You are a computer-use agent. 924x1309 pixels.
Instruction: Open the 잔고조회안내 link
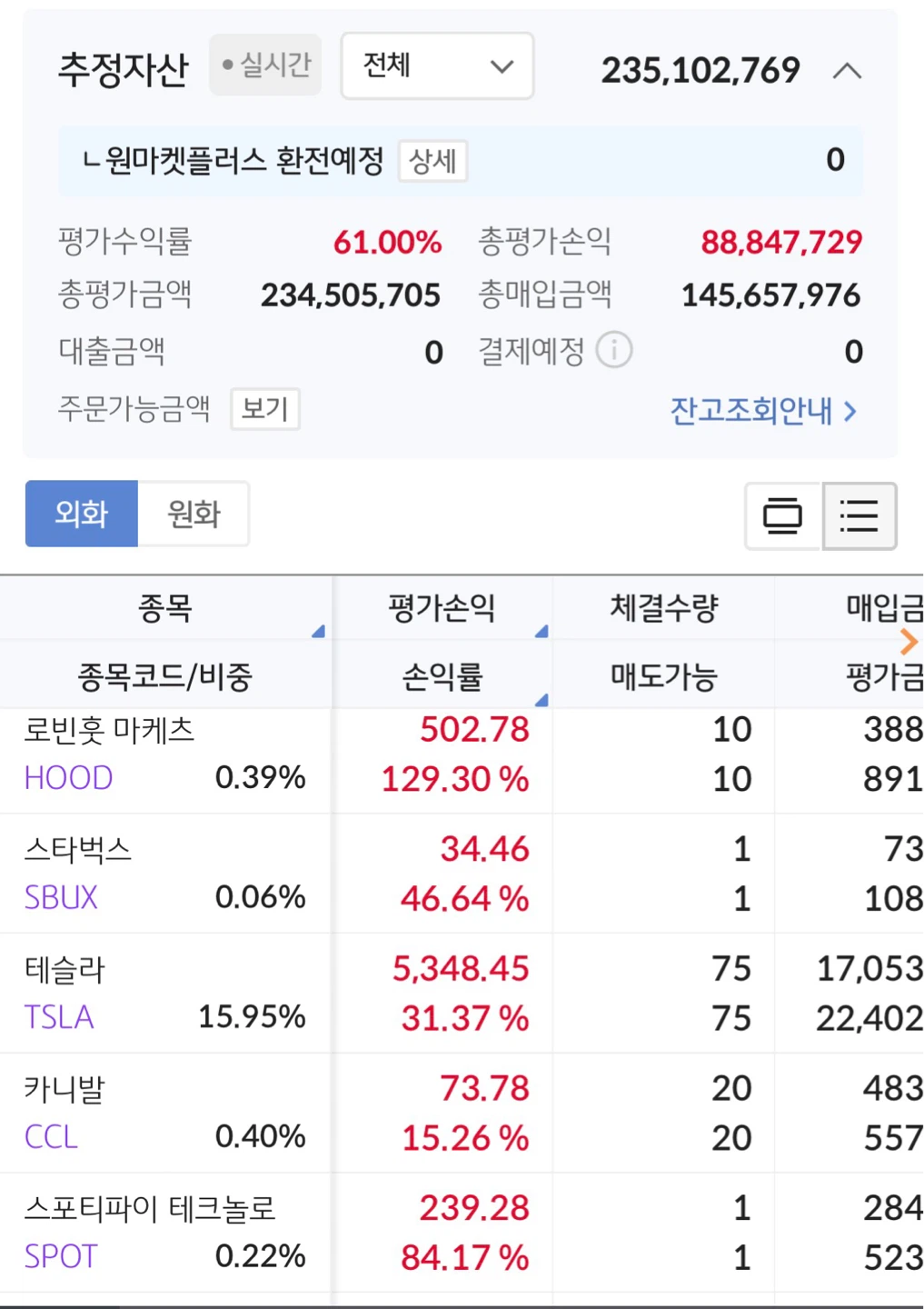(763, 411)
